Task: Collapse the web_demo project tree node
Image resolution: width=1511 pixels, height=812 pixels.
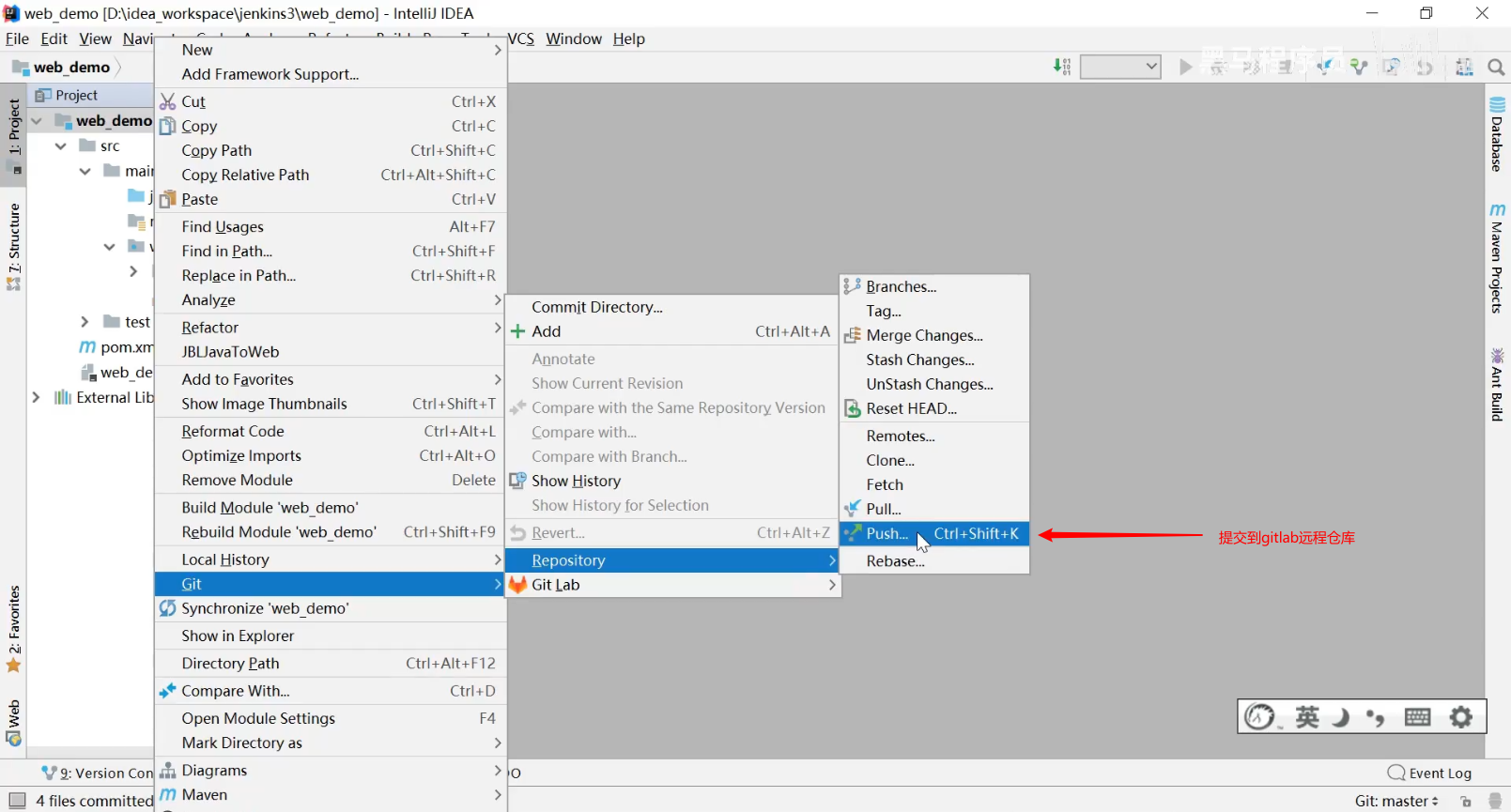Action: click(x=37, y=120)
